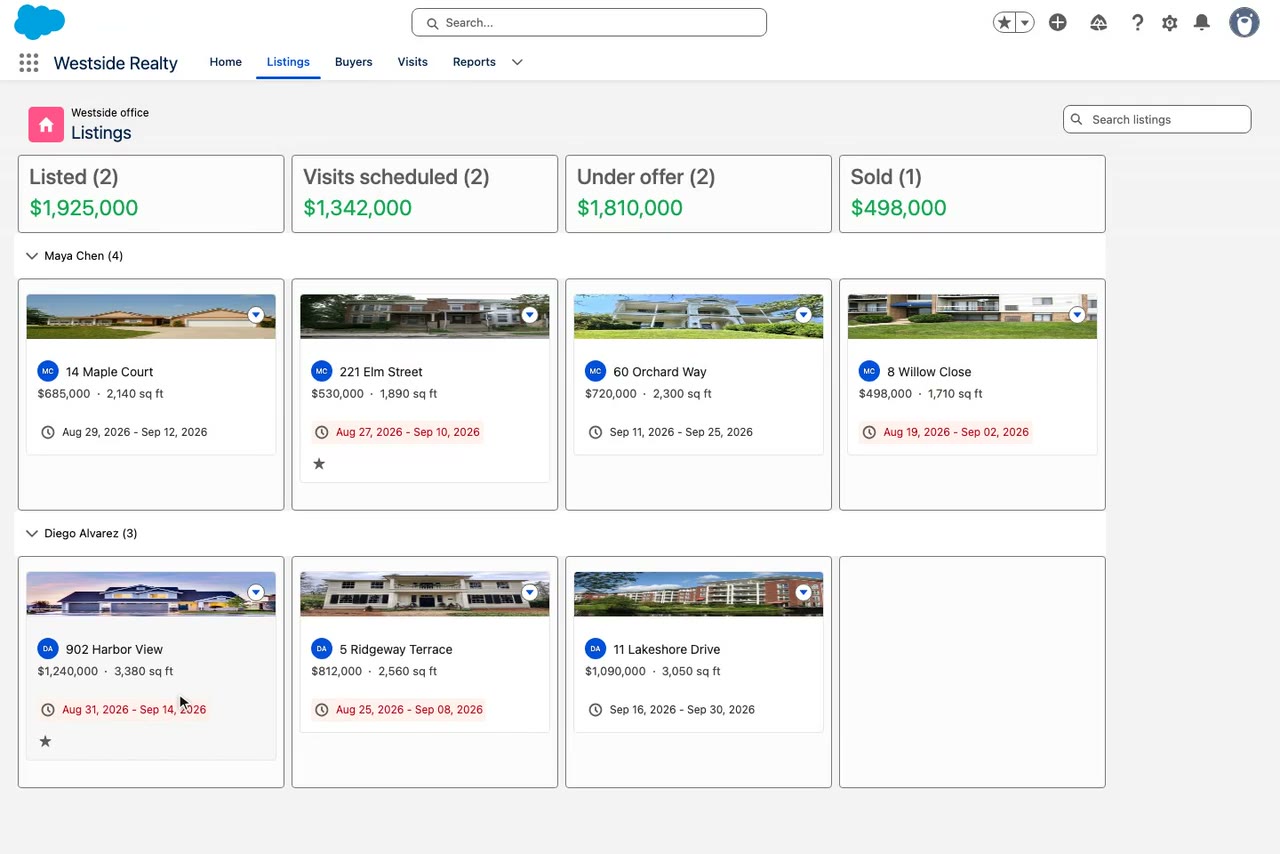Screen dimensions: 1280x854
Task: Toggle the star on 902 Harbor View card
Action: coord(45,742)
